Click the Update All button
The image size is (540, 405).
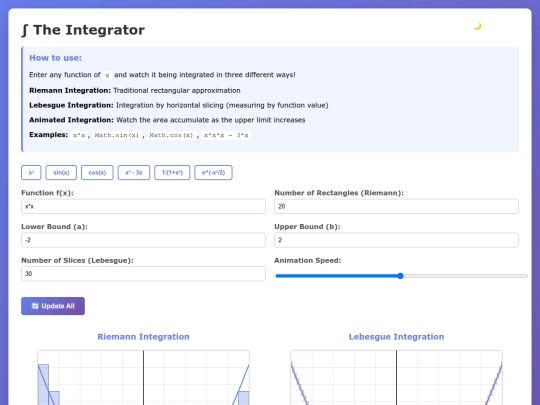[x=53, y=306]
